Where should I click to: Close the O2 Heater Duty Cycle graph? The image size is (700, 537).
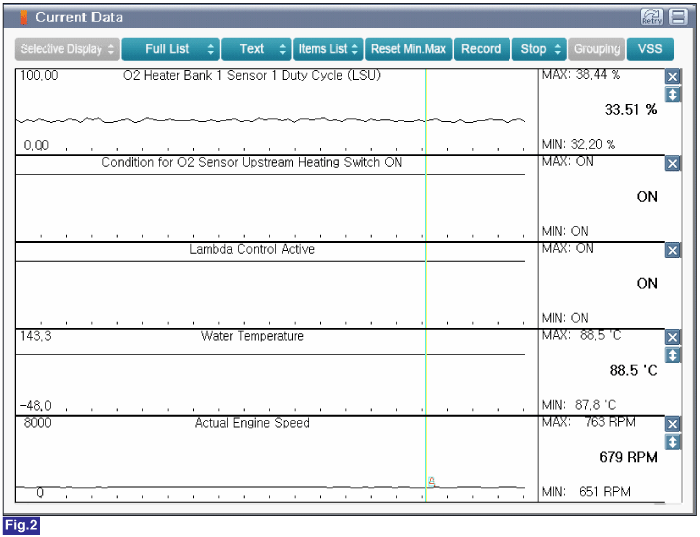tap(672, 77)
